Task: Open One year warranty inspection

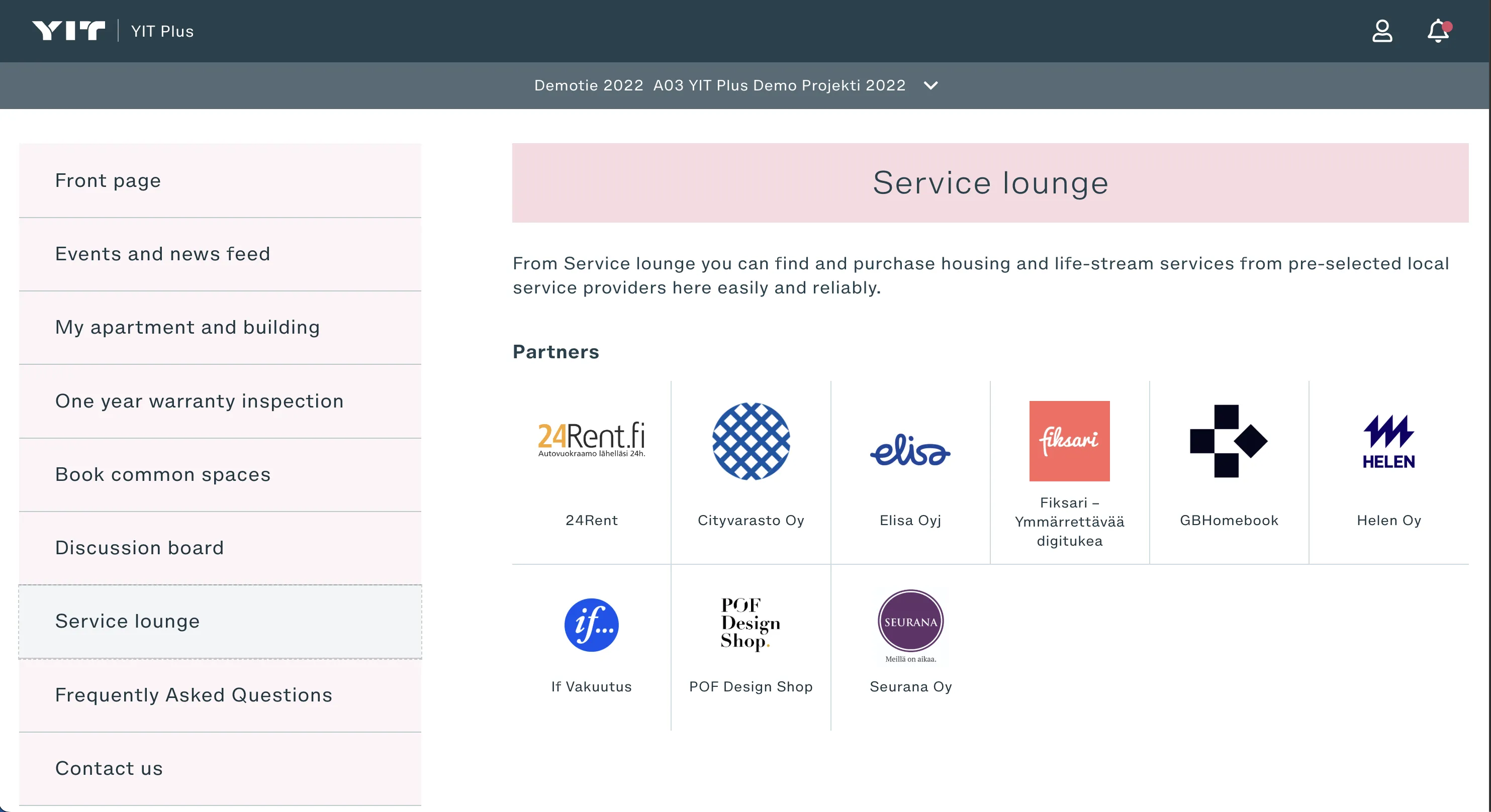Action: [x=220, y=401]
